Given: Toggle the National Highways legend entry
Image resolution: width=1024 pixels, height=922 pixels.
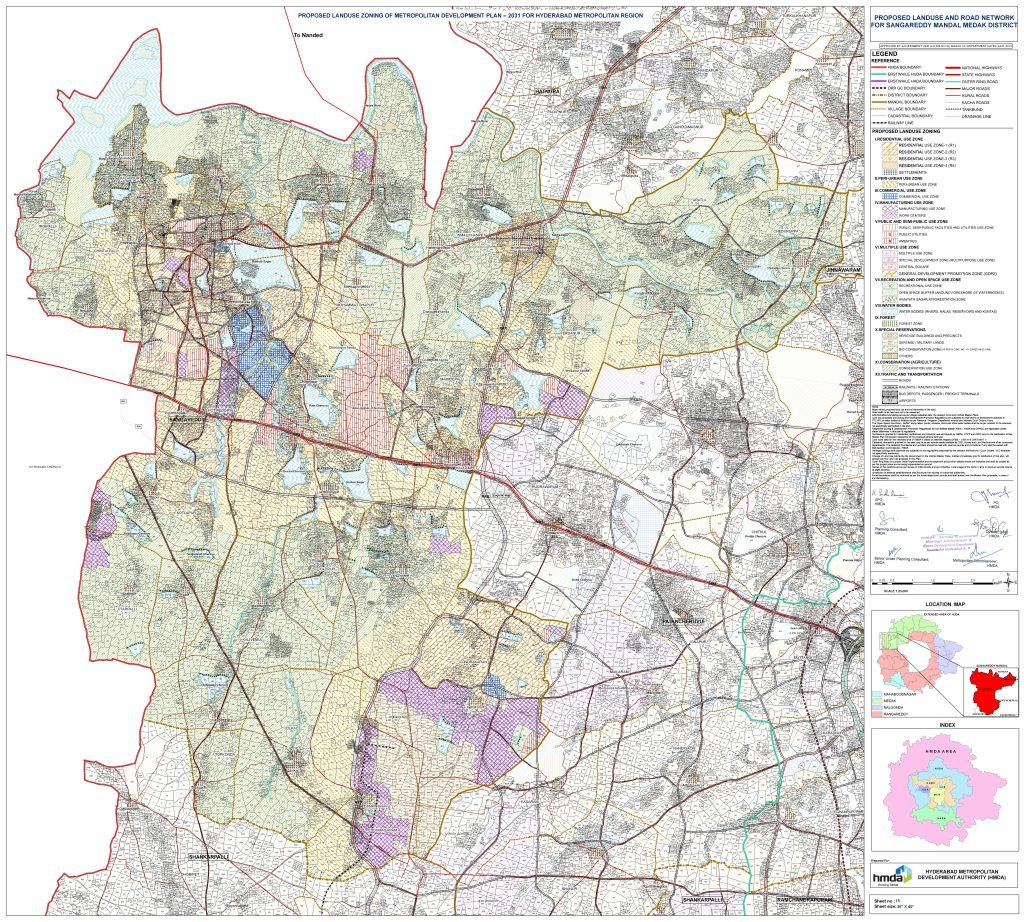Looking at the screenshot, I should [x=952, y=68].
